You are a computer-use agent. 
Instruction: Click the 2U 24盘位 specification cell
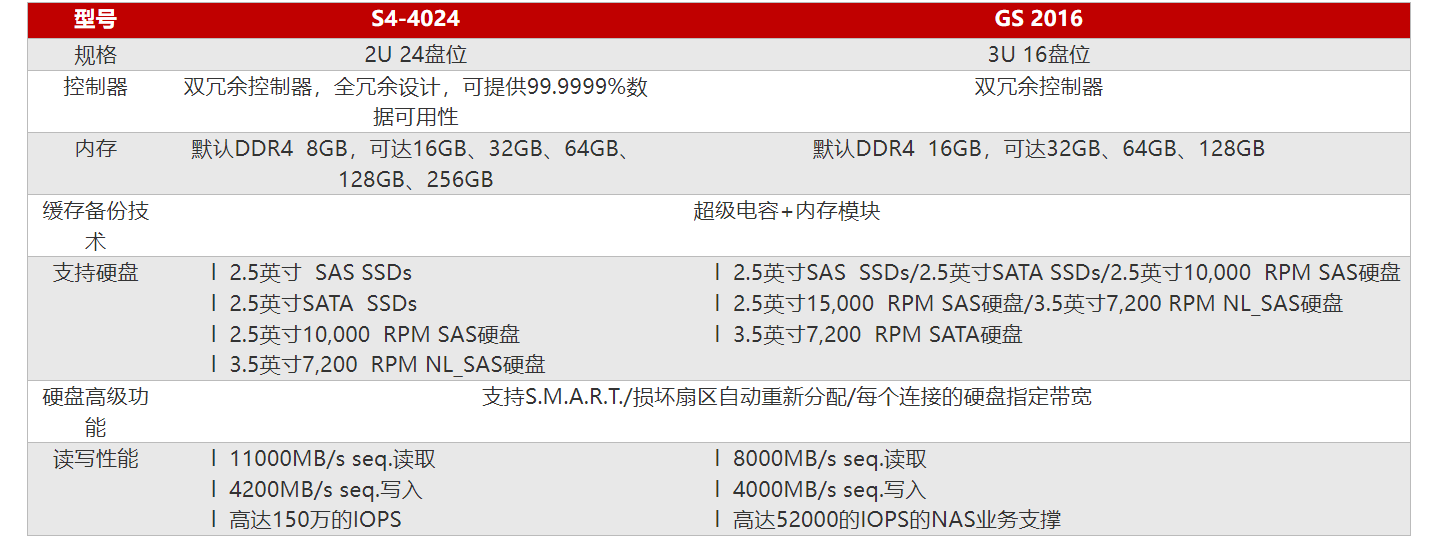point(415,55)
